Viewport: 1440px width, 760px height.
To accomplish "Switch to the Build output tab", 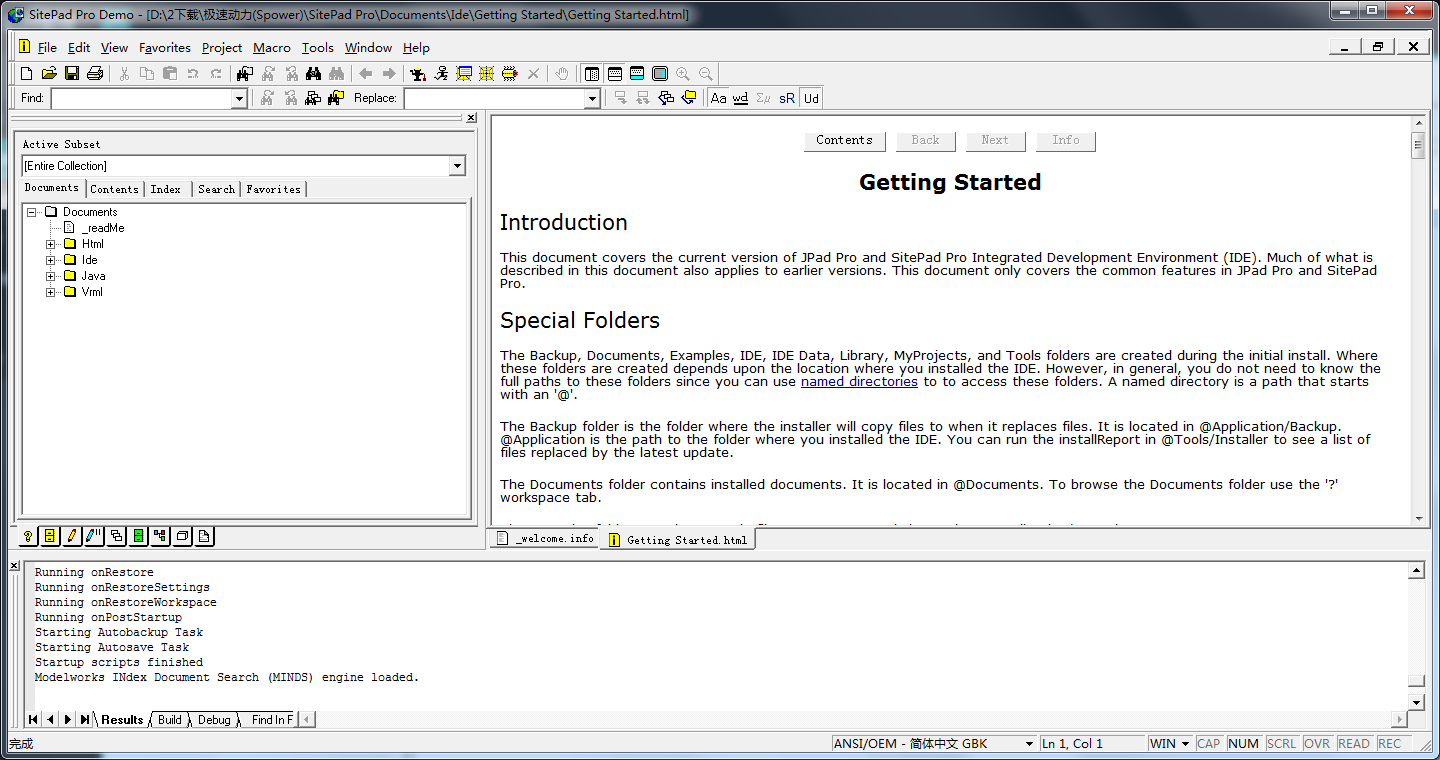I will (170, 719).
